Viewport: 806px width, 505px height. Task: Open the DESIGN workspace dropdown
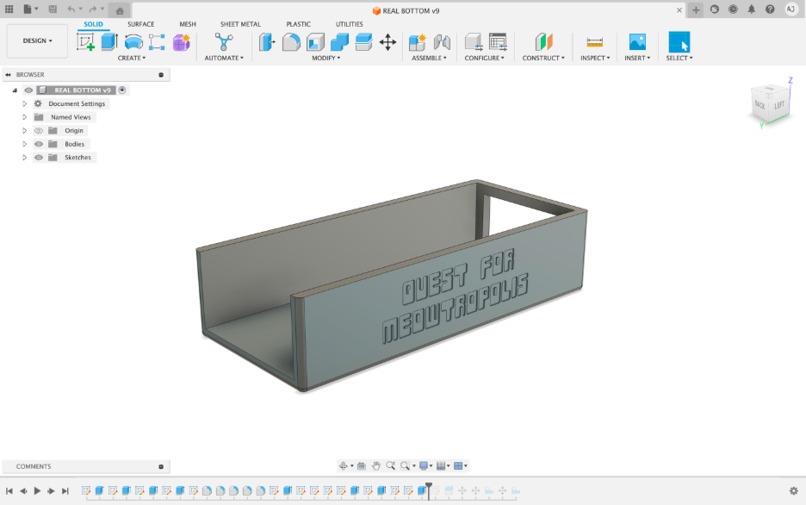37,41
